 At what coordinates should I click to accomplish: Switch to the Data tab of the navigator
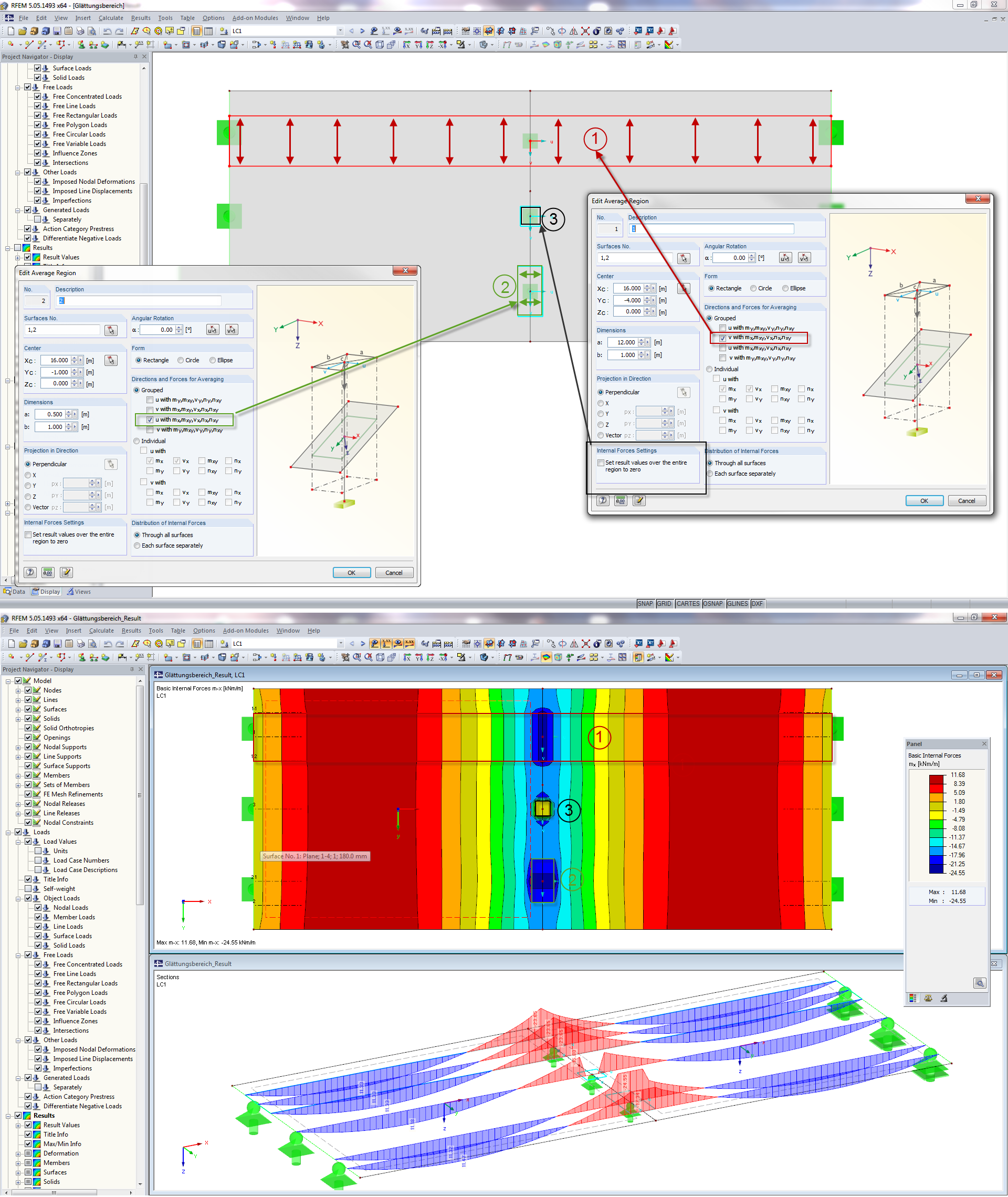coord(14,591)
